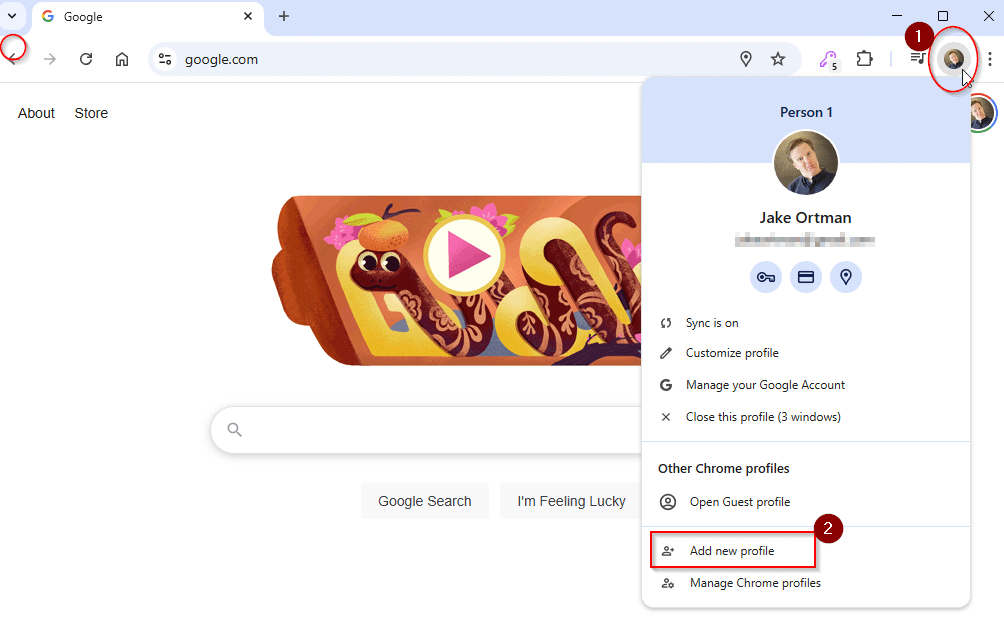Open the purple extension with badge 5
This screenshot has width=1004, height=622.
tap(829, 60)
